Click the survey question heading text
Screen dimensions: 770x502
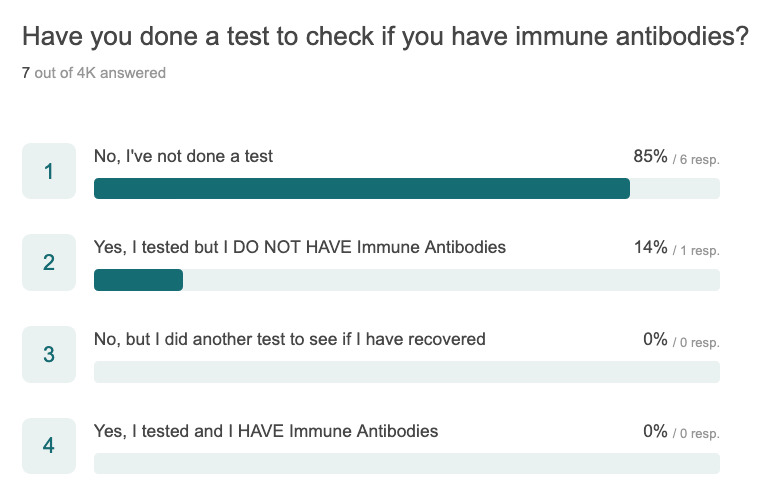coord(385,37)
